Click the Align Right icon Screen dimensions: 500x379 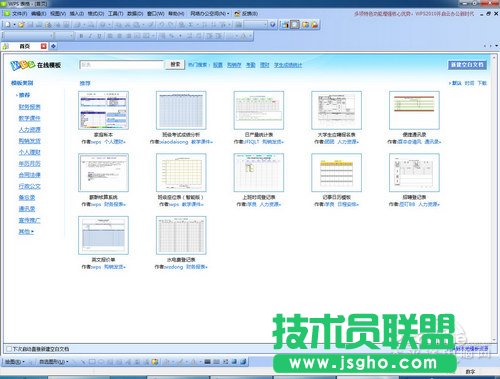coord(129,36)
